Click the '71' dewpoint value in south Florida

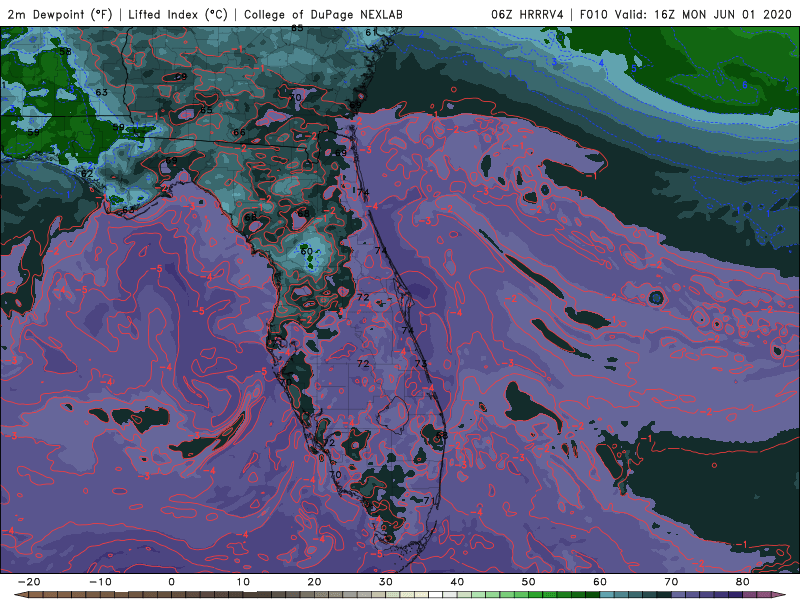pyautogui.click(x=429, y=500)
